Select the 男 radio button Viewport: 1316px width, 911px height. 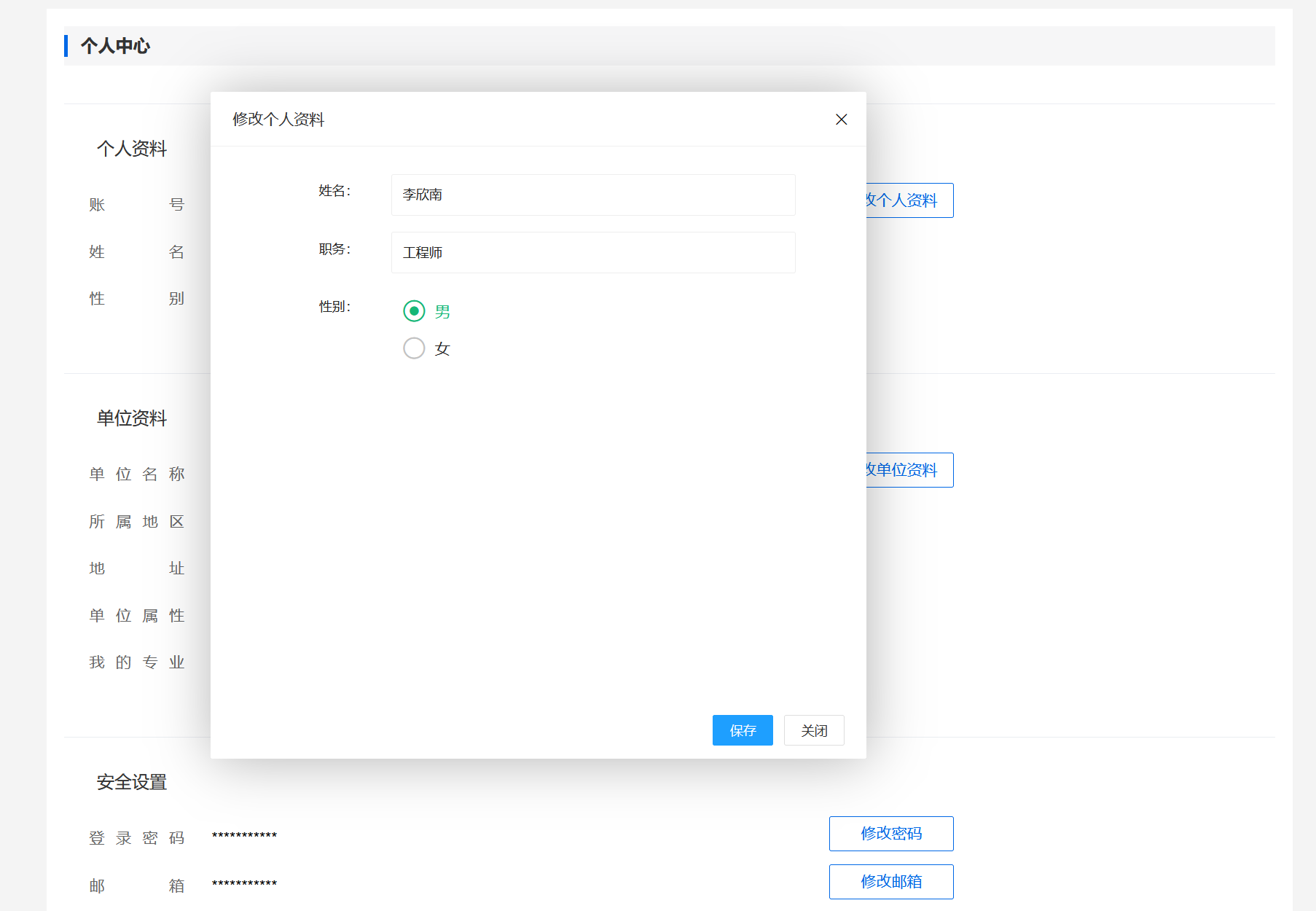coord(414,311)
